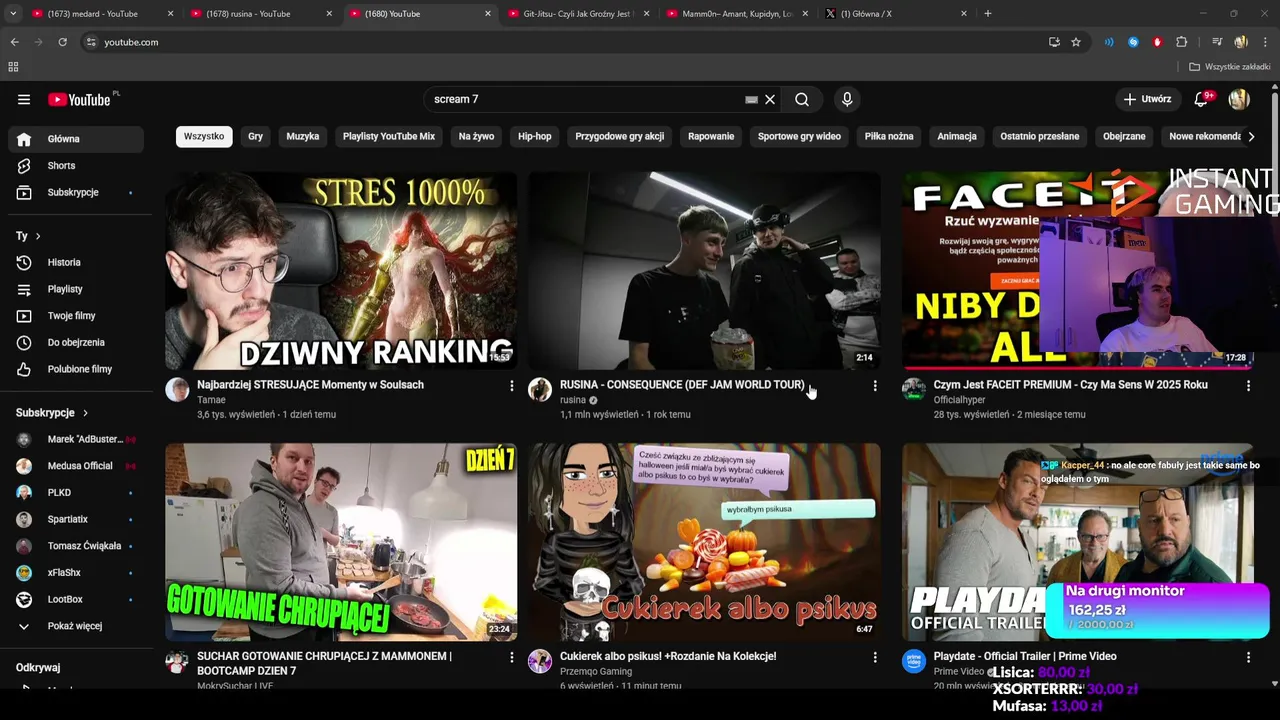Select the Sportowe gry wideo chip

tap(799, 136)
